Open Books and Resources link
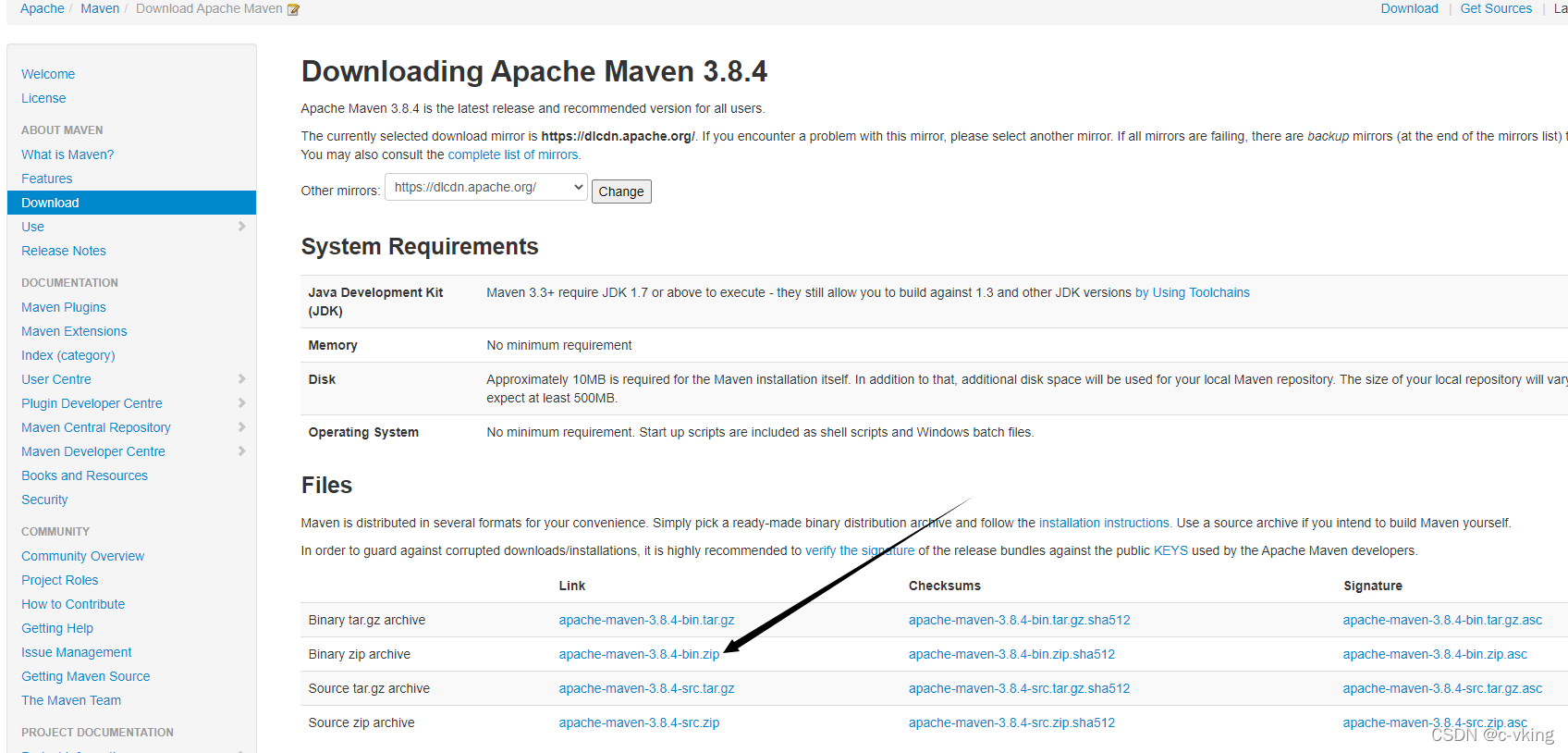1568x753 pixels. (84, 475)
